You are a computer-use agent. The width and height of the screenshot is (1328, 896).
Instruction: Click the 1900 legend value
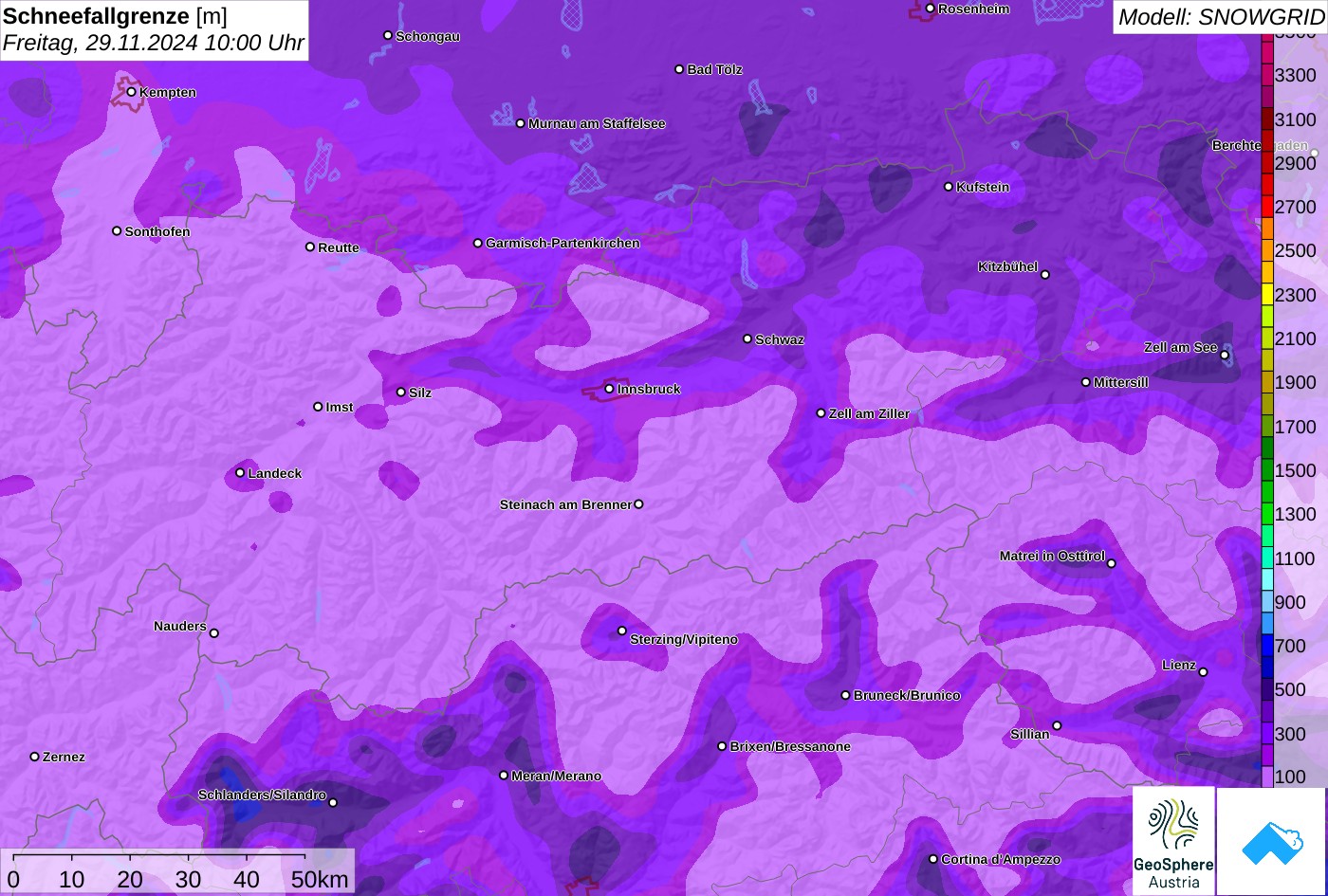pos(1295,382)
